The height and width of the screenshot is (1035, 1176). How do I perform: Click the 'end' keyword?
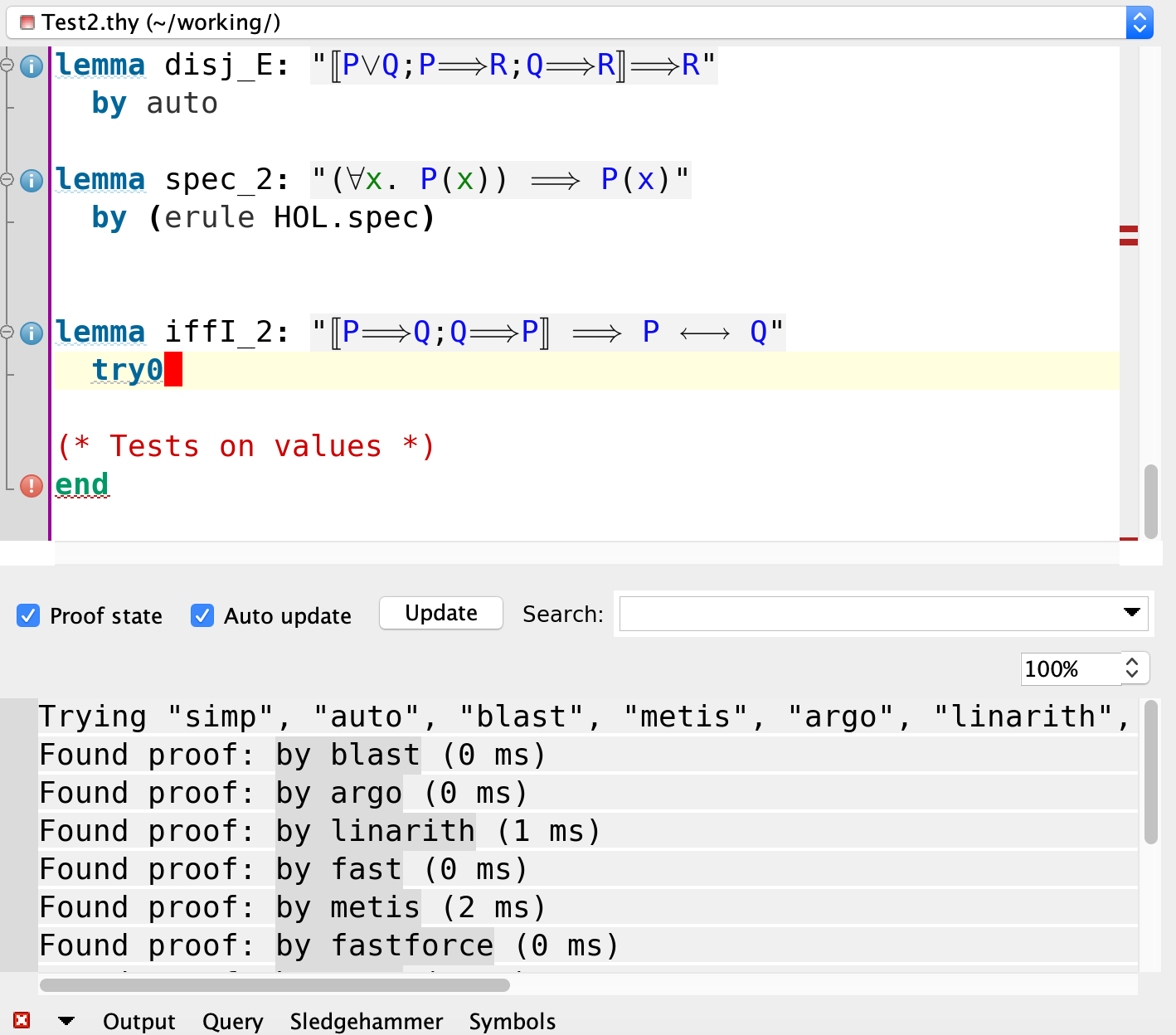pos(82,484)
